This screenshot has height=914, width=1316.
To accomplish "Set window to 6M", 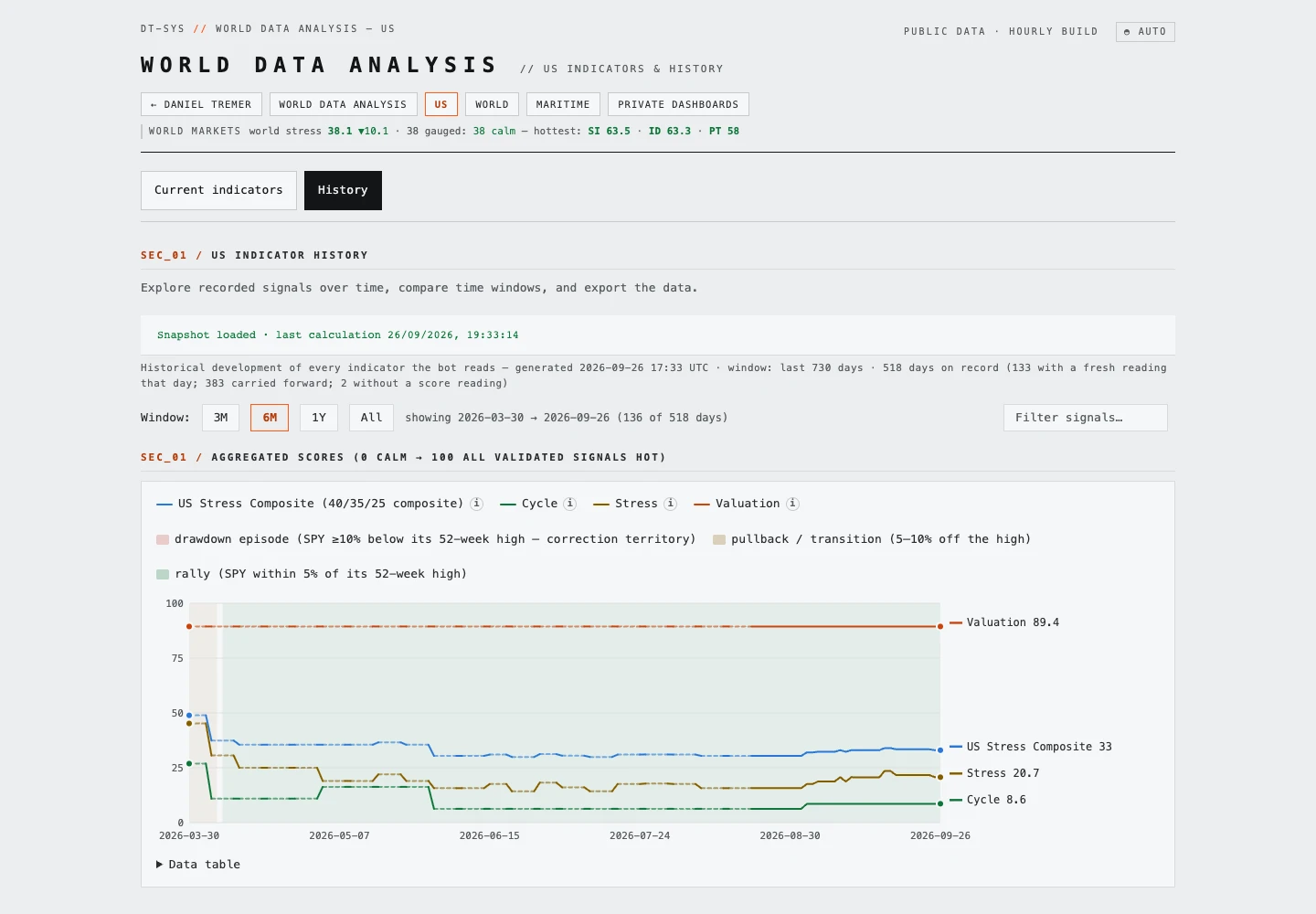I will [270, 418].
